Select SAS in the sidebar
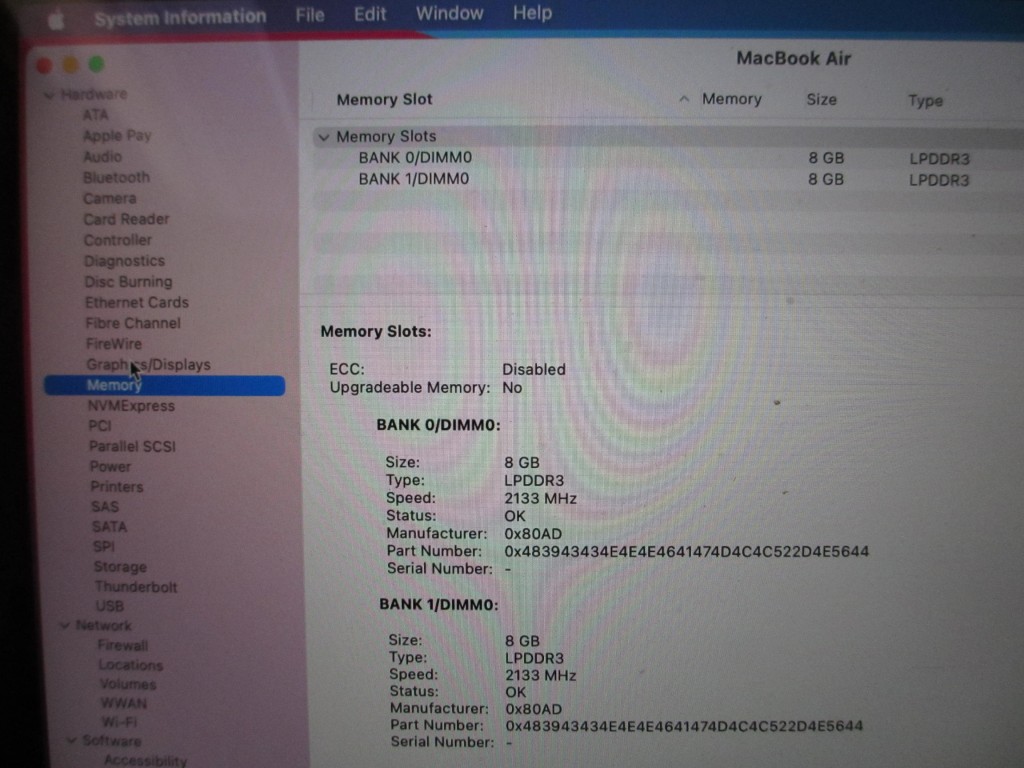The height and width of the screenshot is (768, 1024). [x=105, y=507]
